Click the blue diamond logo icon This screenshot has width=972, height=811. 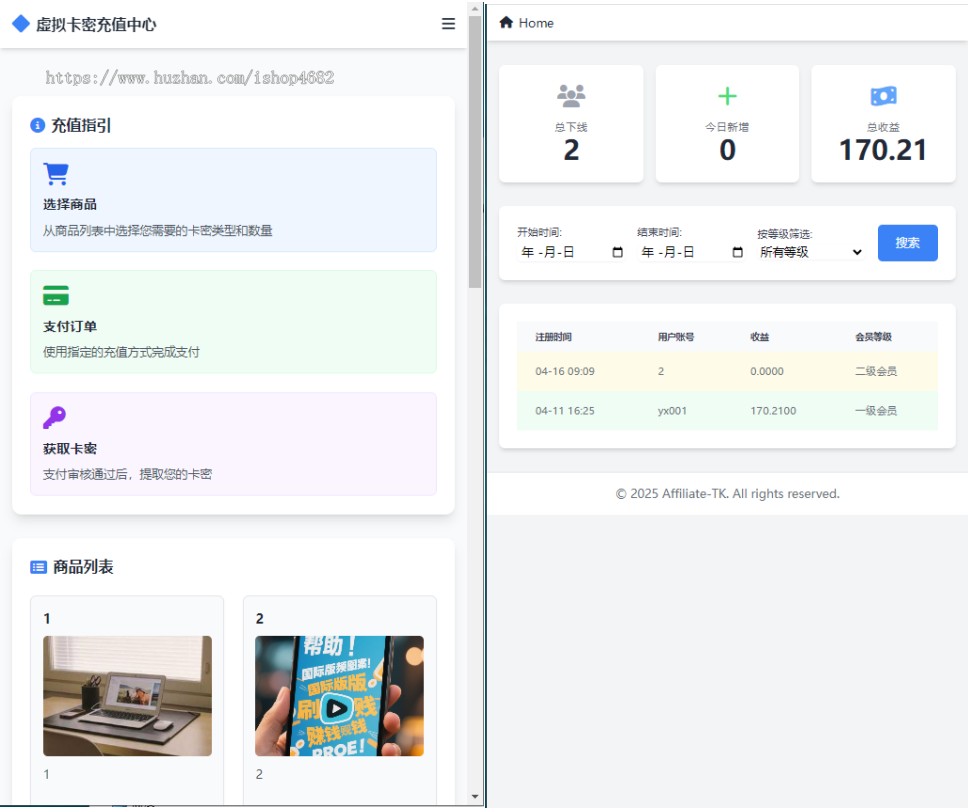[21, 24]
